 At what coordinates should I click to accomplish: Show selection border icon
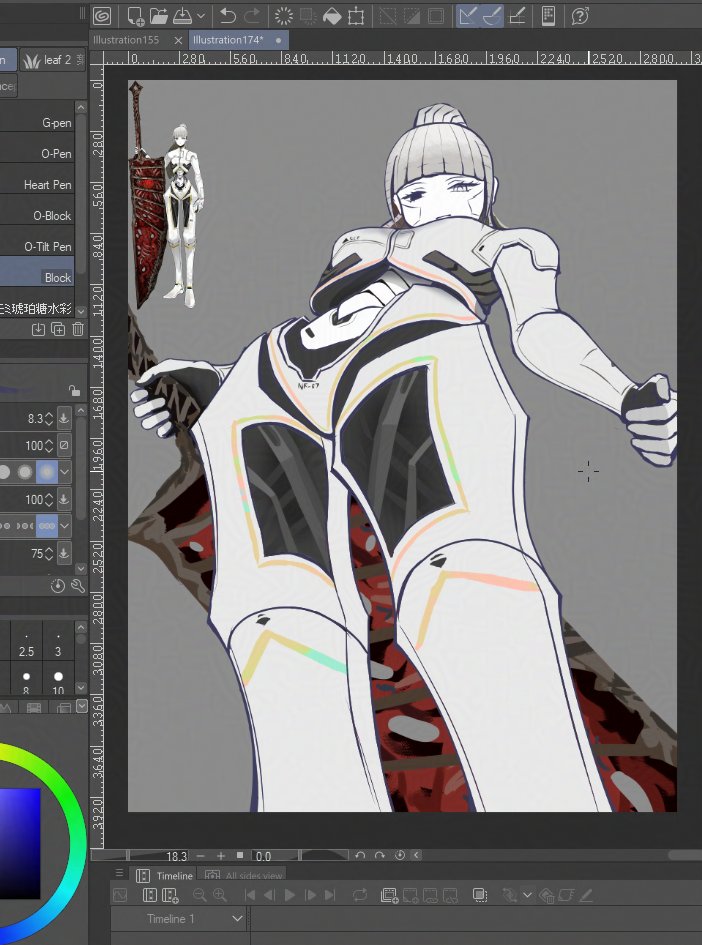[x=436, y=16]
